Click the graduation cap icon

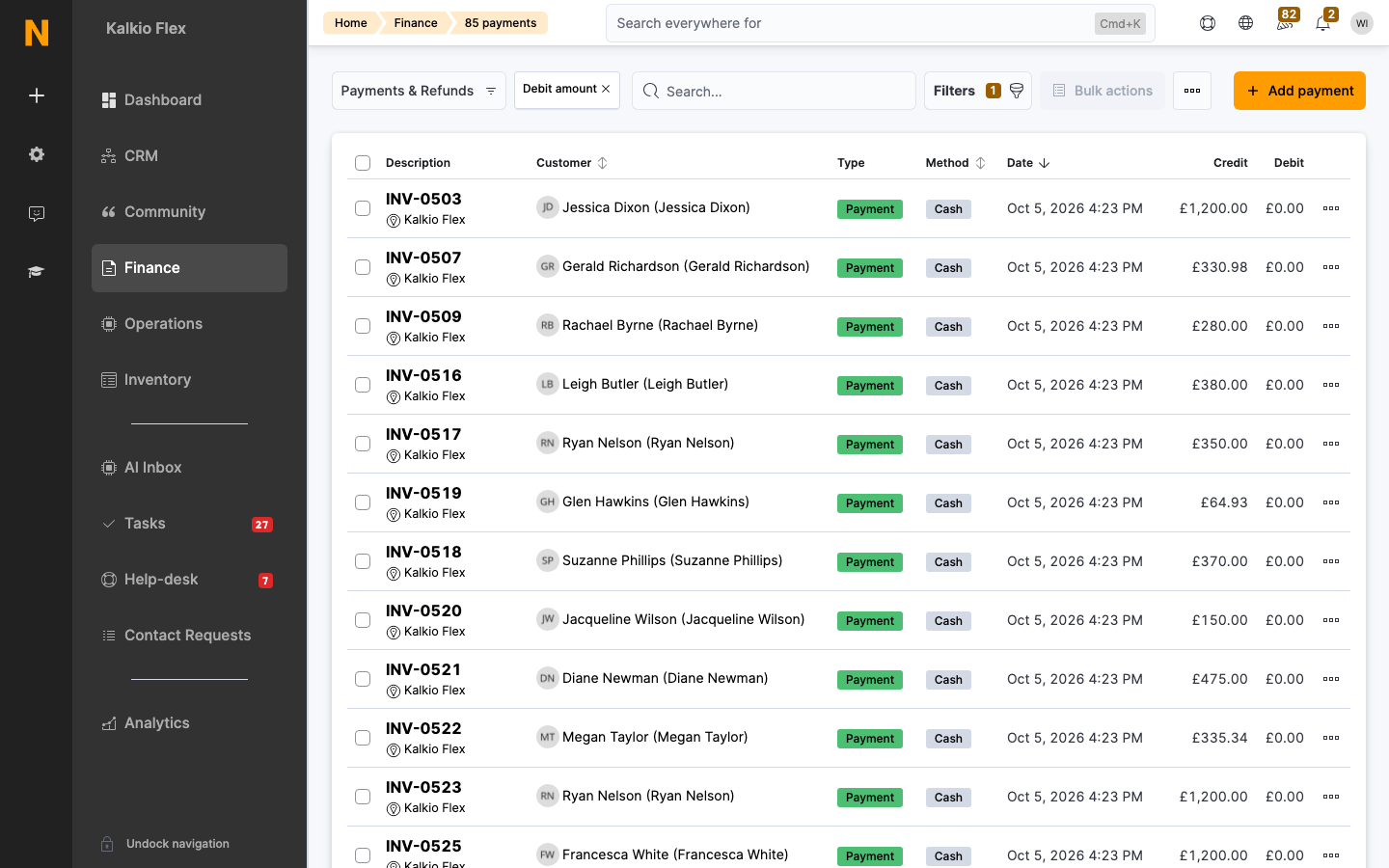pyautogui.click(x=37, y=272)
